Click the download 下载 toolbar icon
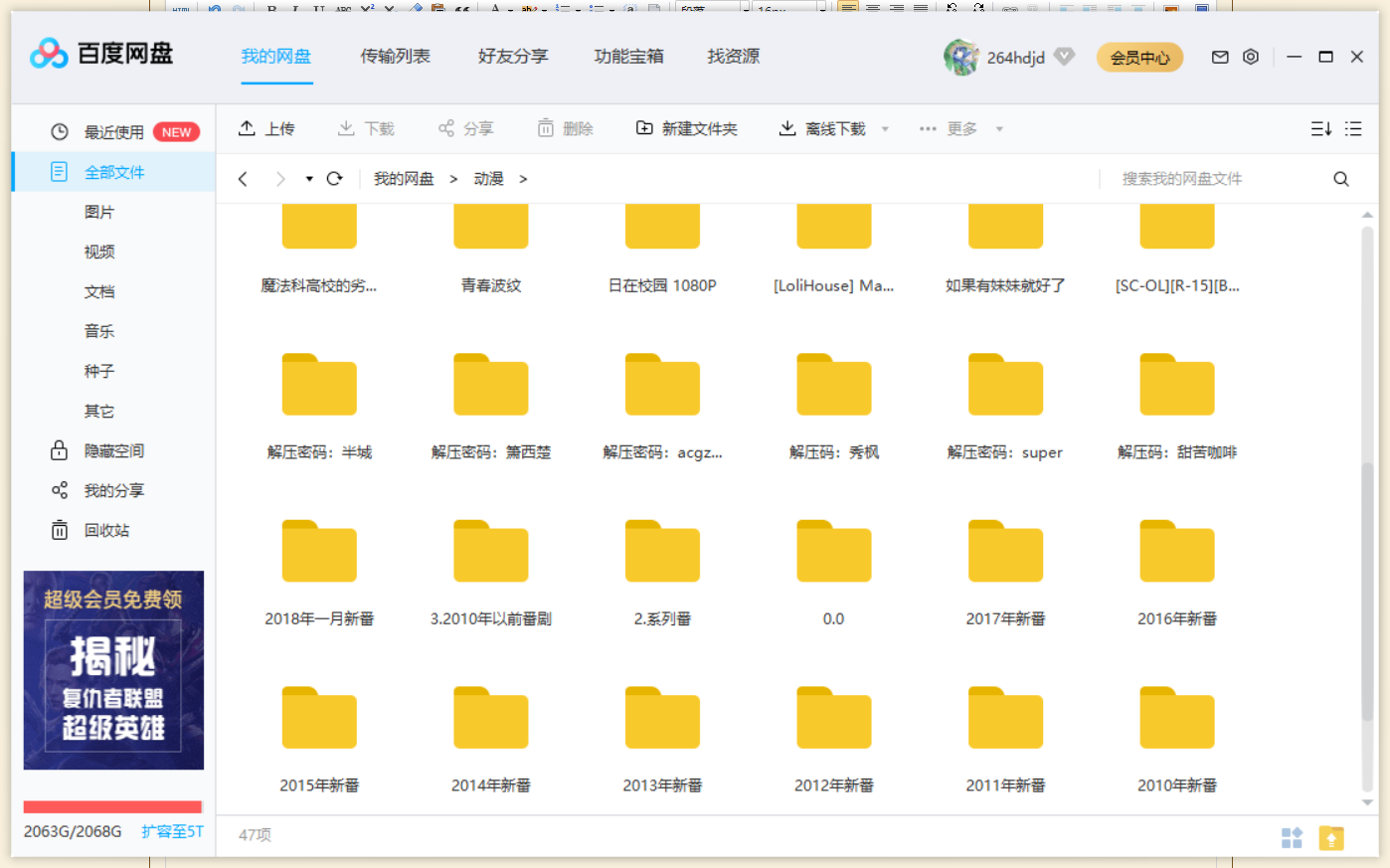The width and height of the screenshot is (1390, 868). (x=346, y=127)
